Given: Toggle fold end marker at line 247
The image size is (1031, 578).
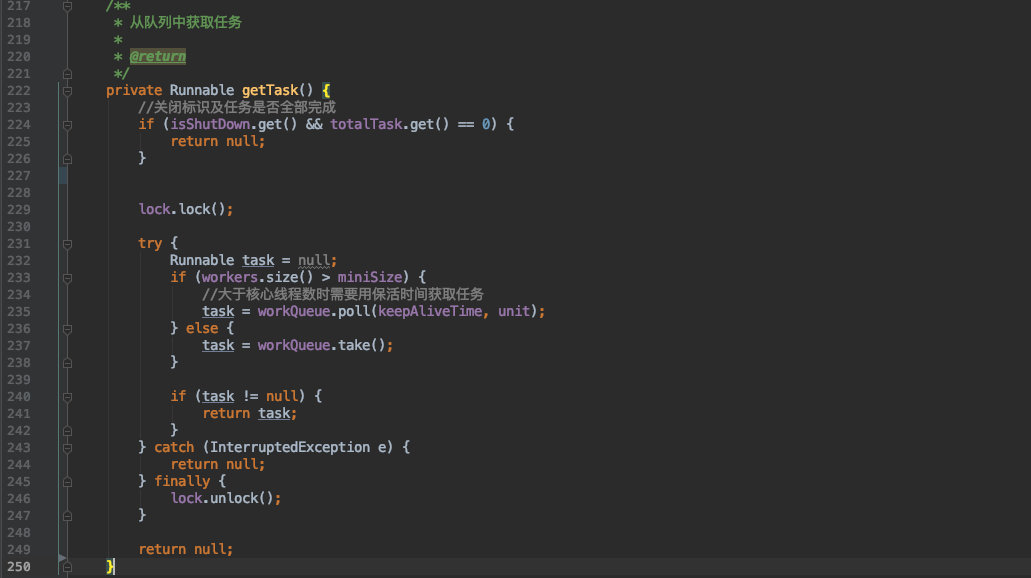Looking at the screenshot, I should click(67, 516).
